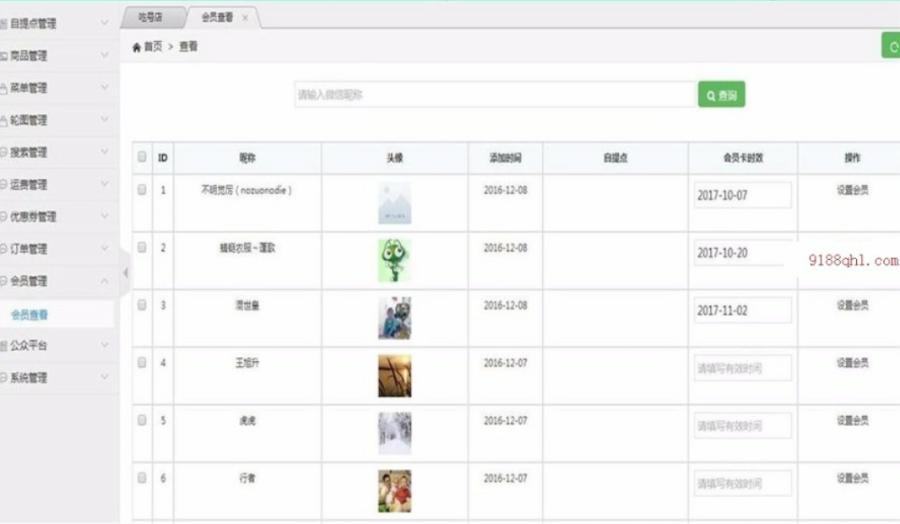Click the avatar photo in row 3
Screen dimensions: 900x524
[x=394, y=318]
